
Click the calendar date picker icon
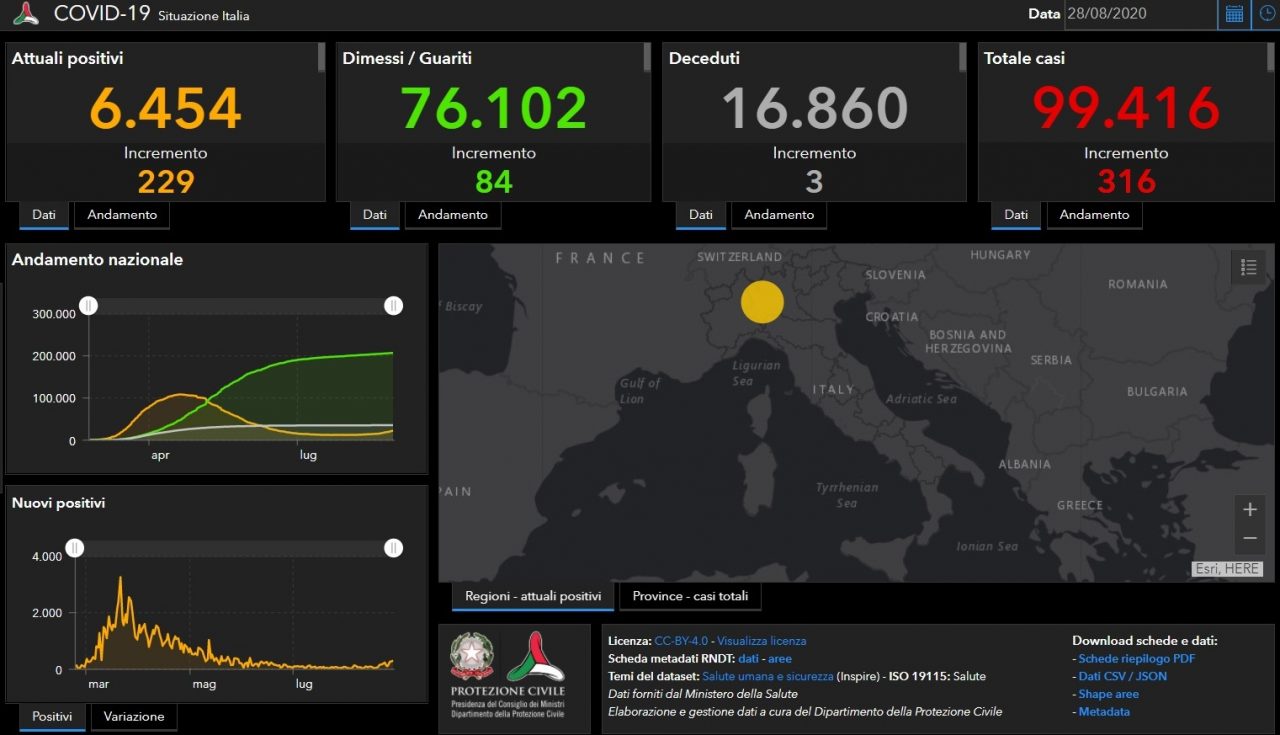click(1234, 14)
